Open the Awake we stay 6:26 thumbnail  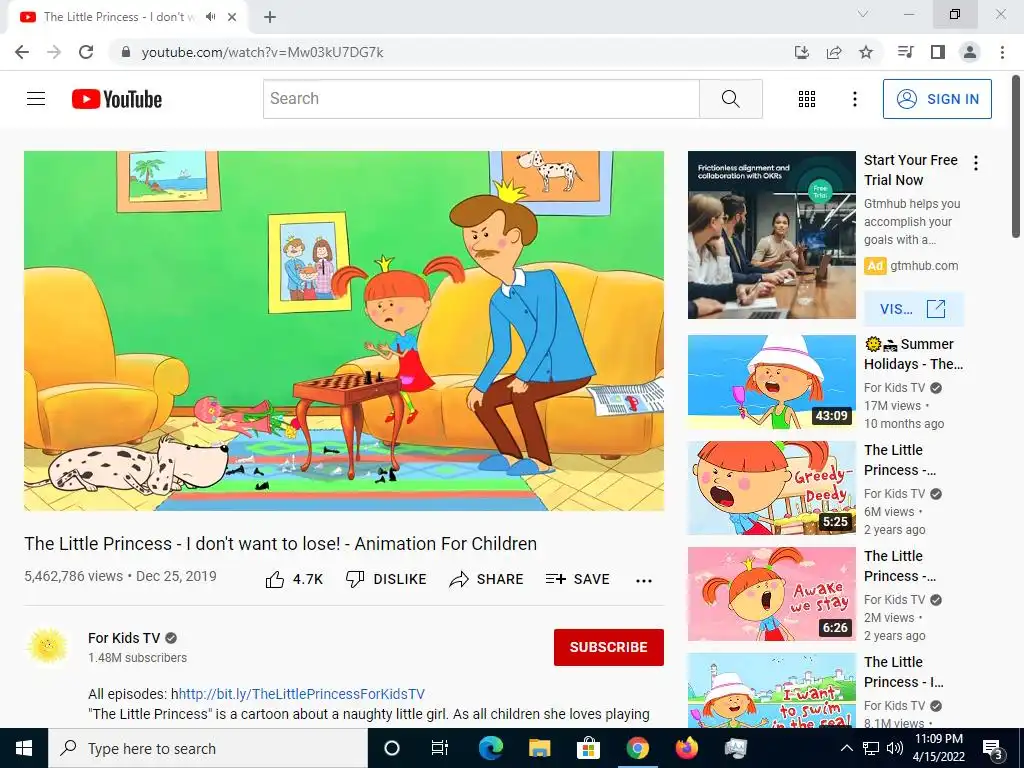pyautogui.click(x=771, y=594)
